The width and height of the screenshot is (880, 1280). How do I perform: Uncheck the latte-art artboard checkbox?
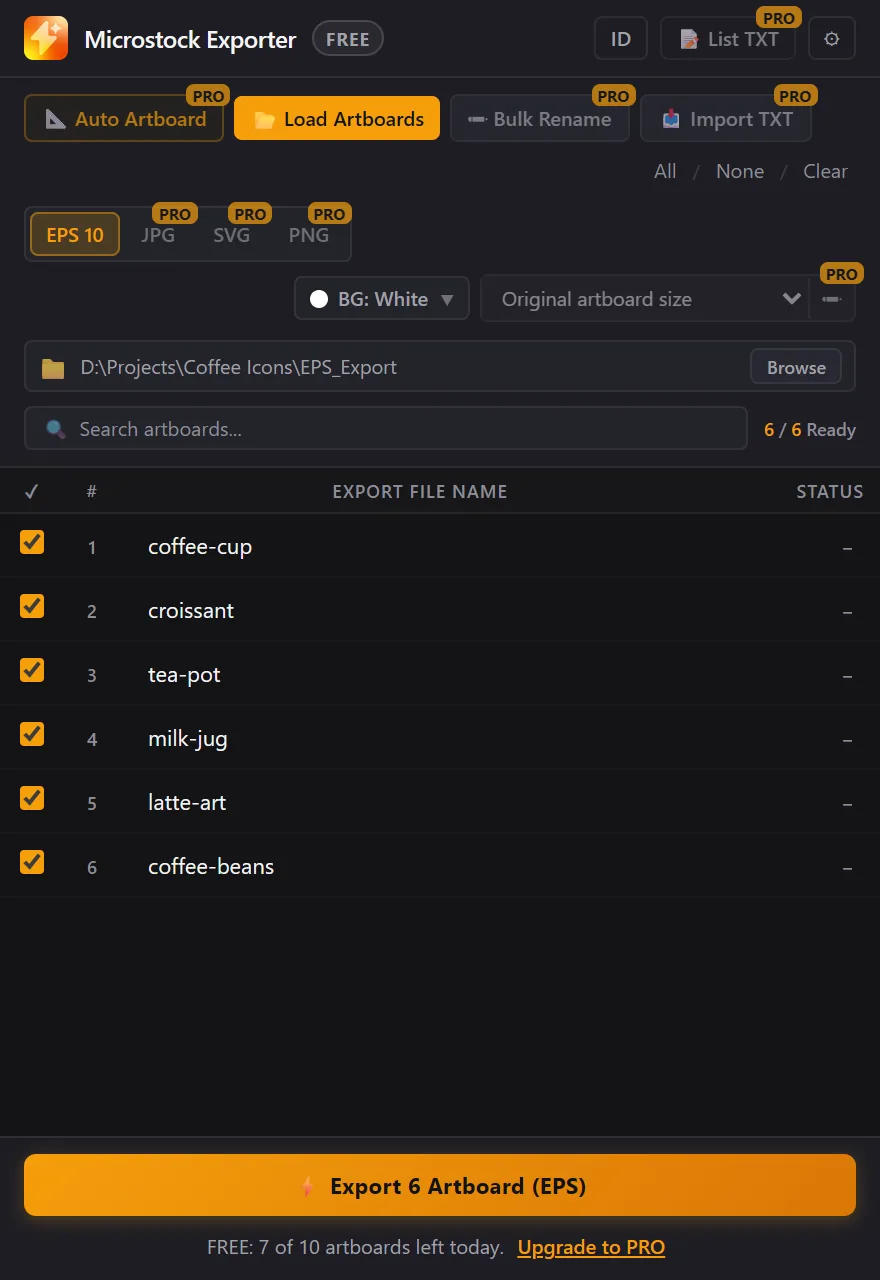32,798
